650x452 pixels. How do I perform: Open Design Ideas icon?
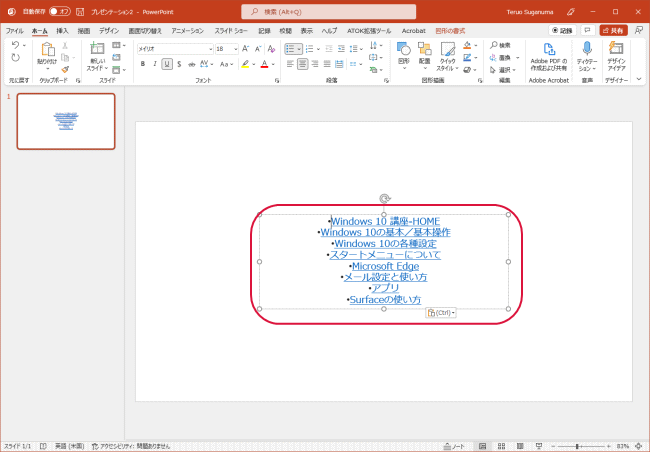coord(616,49)
